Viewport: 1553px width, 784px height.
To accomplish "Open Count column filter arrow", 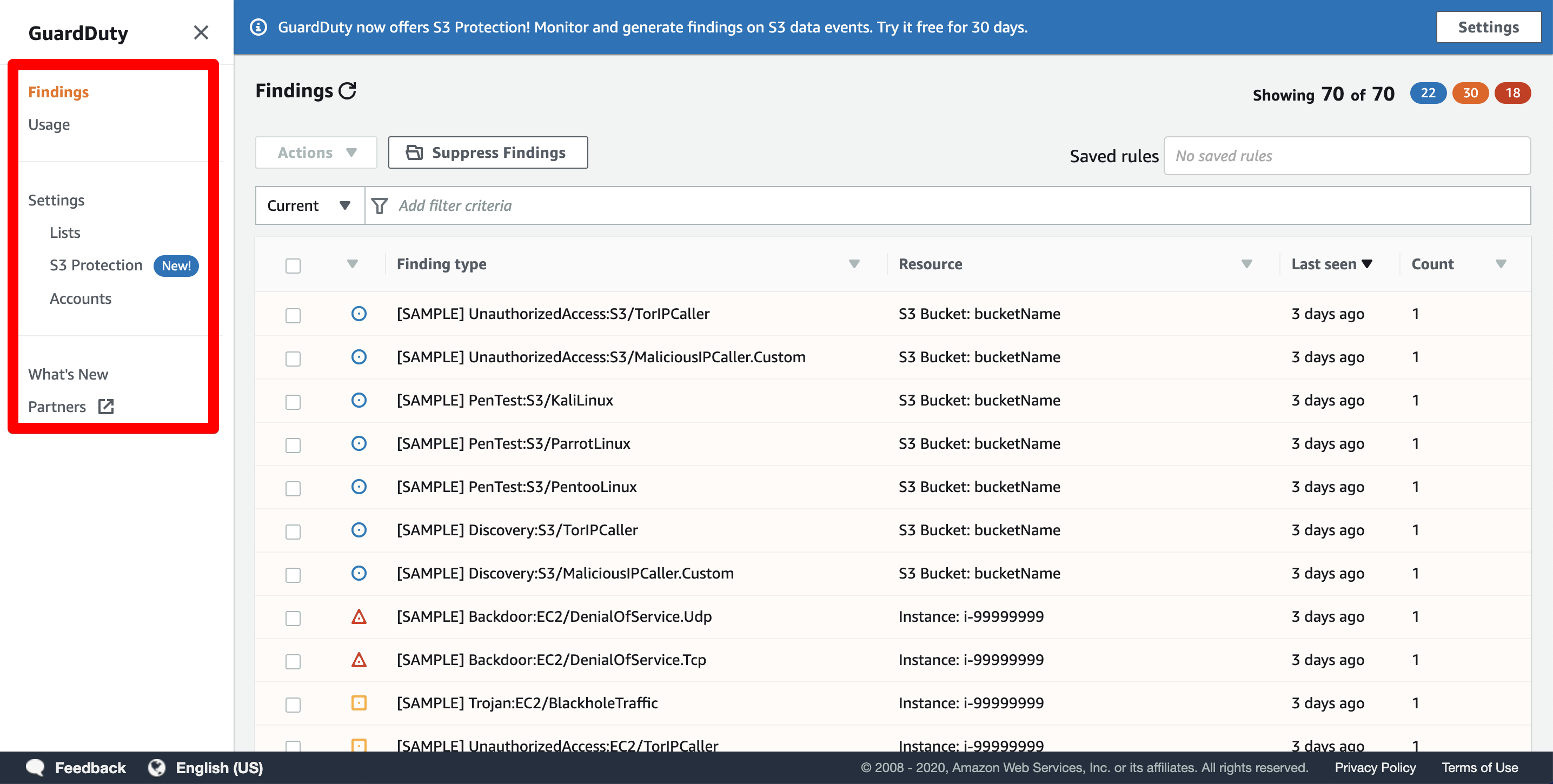I will 1501,264.
